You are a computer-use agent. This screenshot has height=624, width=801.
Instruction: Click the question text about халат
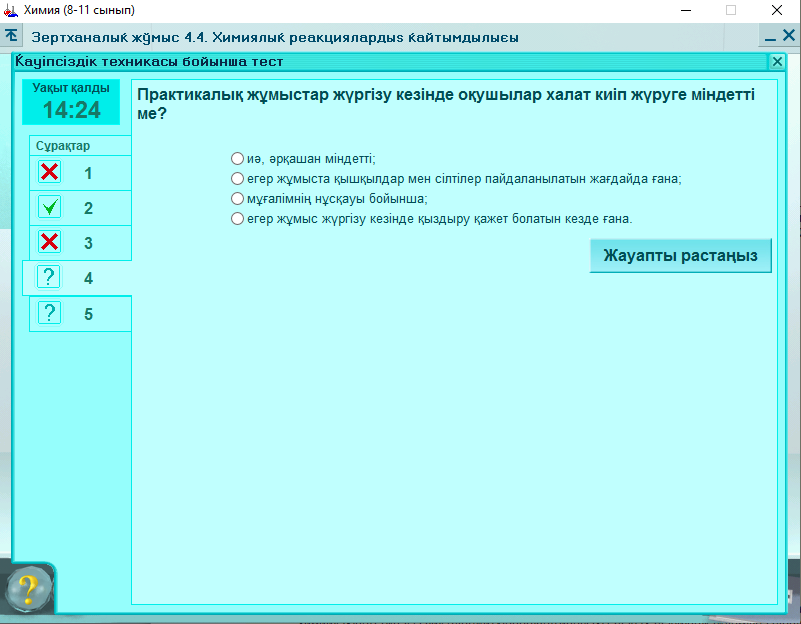click(x=445, y=104)
